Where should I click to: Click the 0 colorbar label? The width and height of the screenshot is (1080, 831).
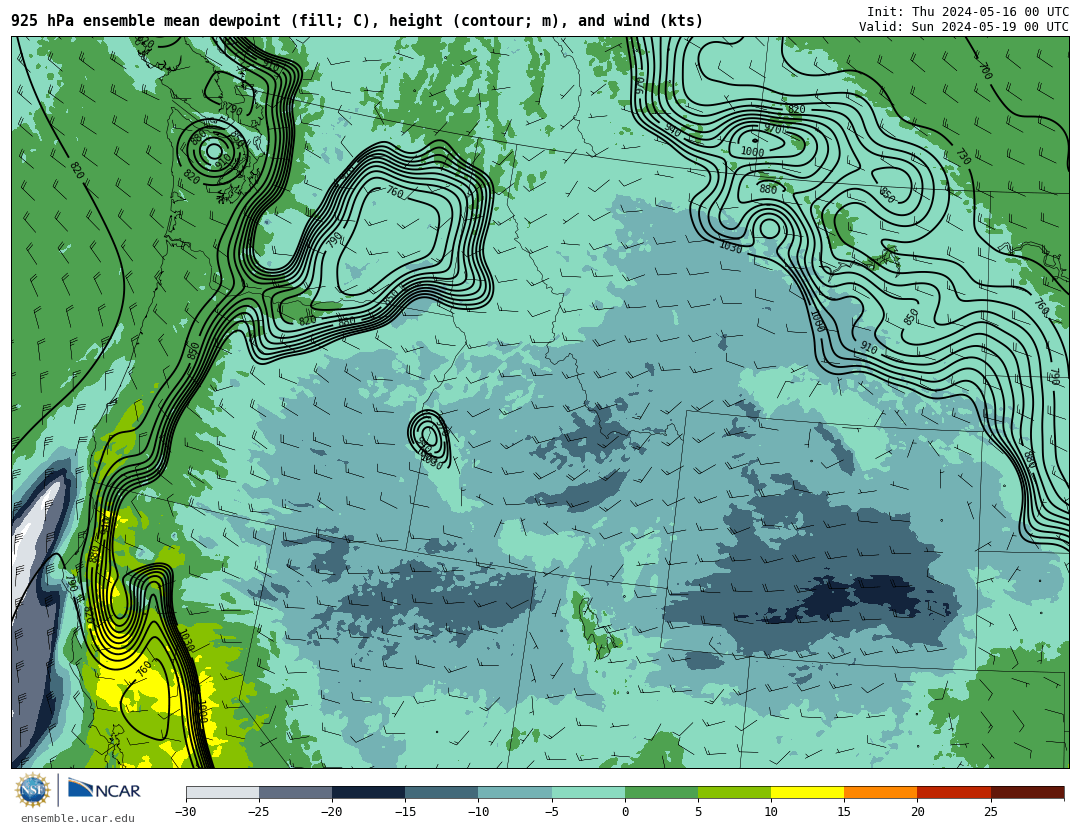625,812
